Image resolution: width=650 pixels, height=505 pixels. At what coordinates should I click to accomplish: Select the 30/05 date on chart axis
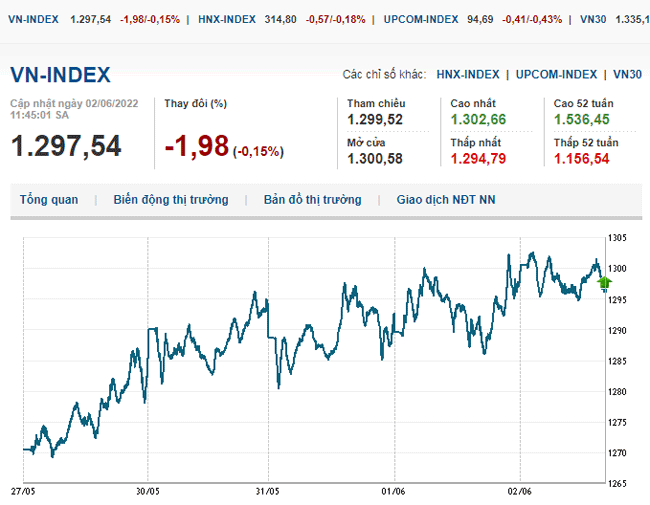[148, 492]
